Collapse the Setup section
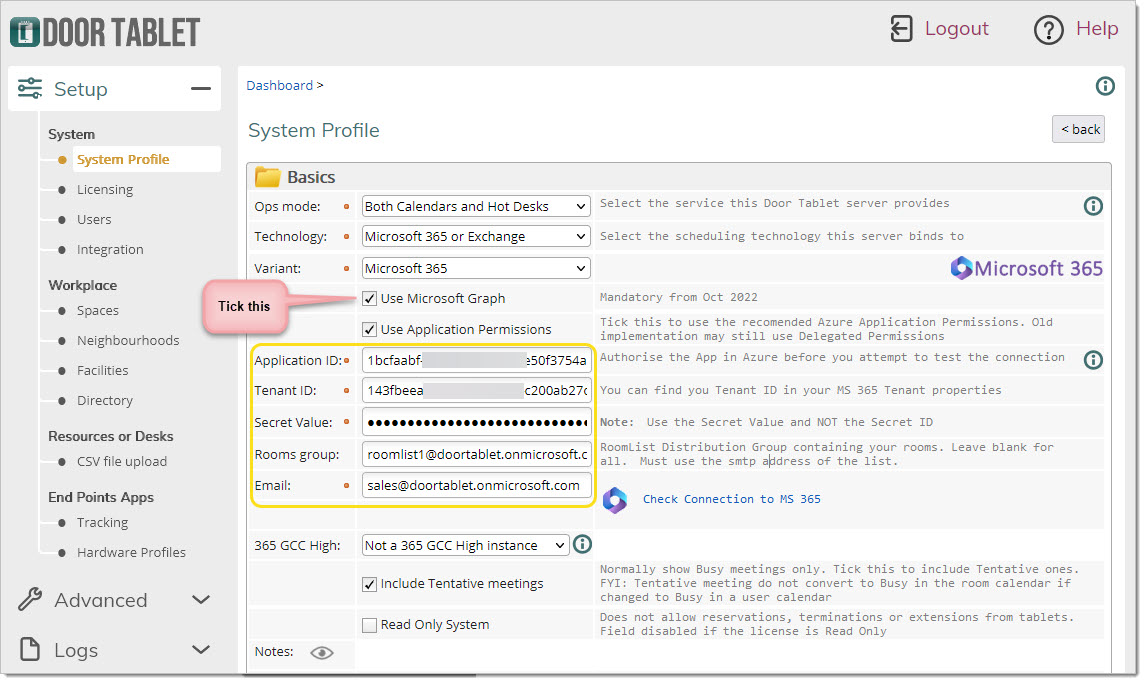The image size is (1144, 682). coord(201,88)
